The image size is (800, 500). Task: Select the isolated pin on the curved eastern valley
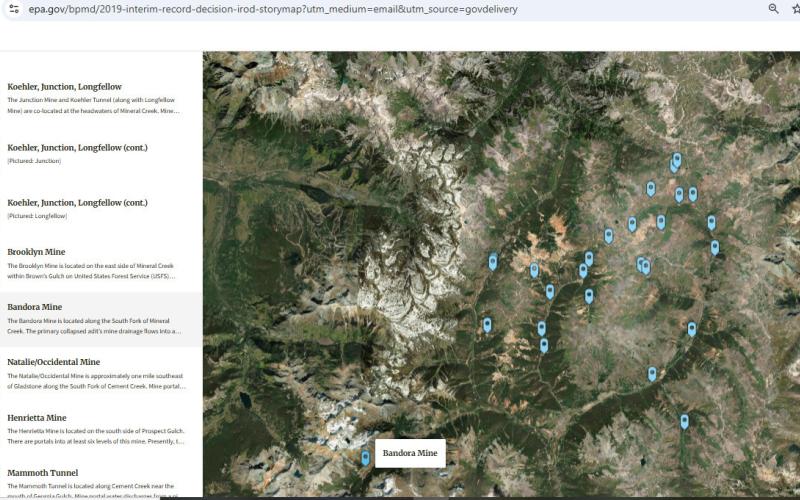(692, 329)
